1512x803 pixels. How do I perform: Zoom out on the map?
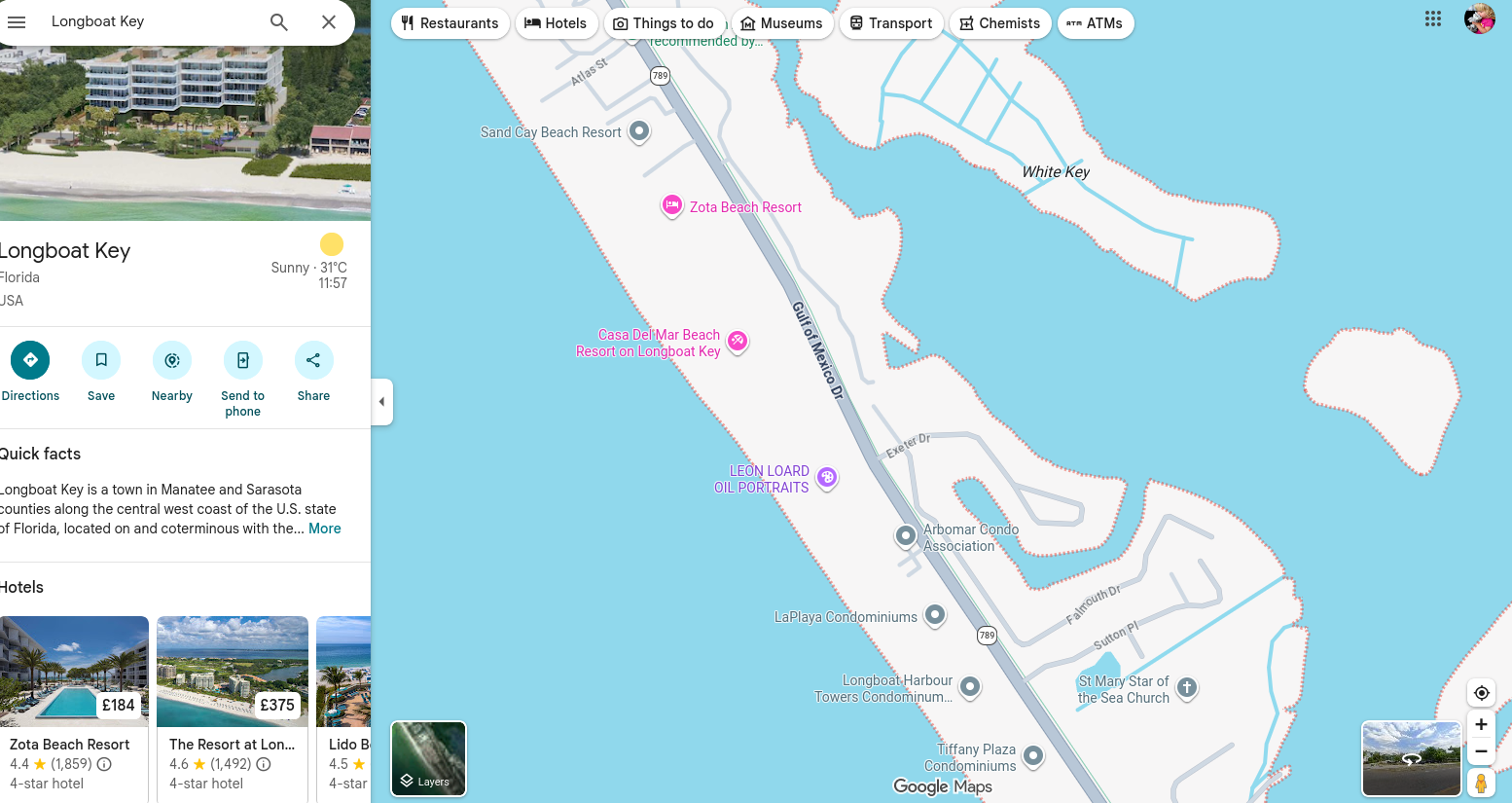click(1481, 751)
